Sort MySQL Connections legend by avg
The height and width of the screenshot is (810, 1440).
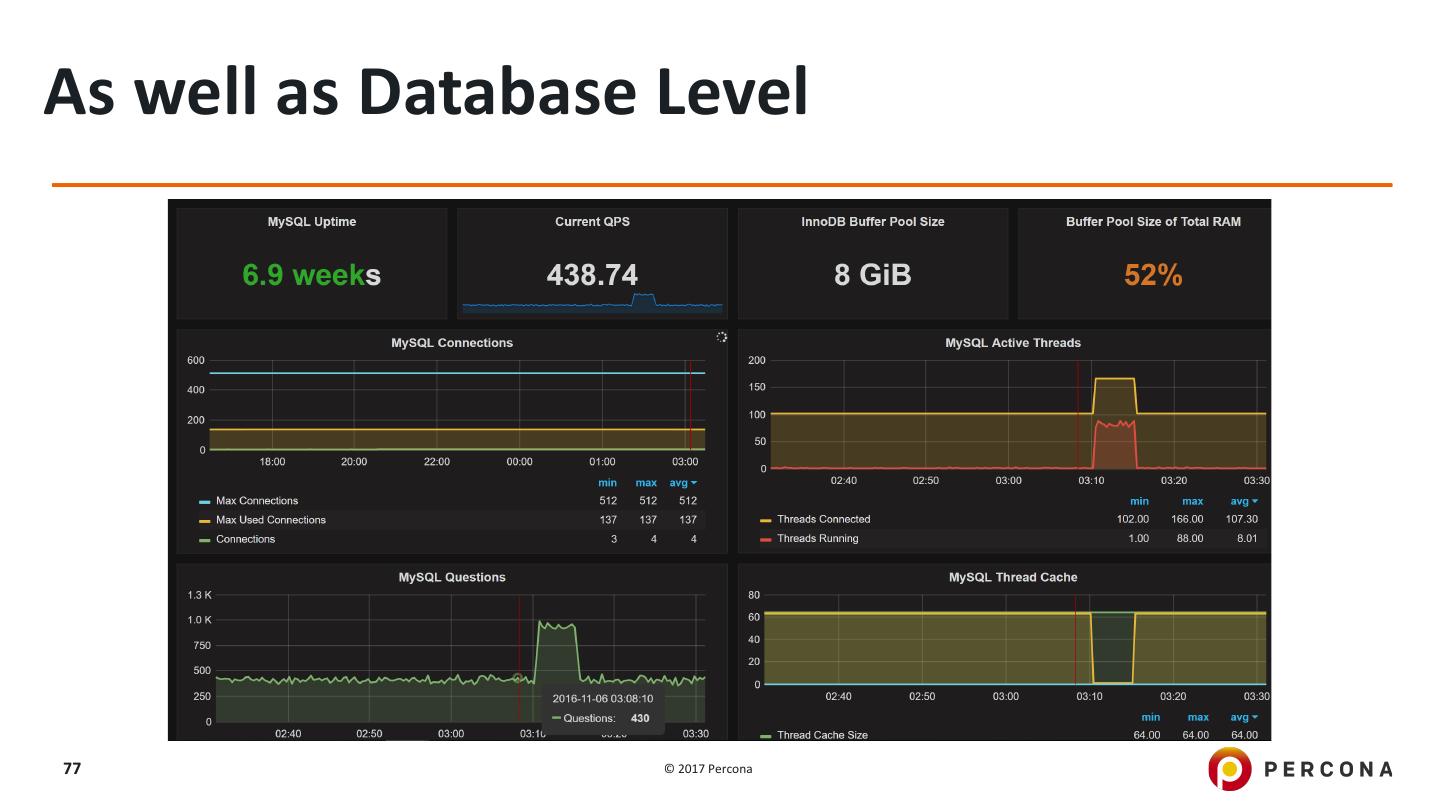tap(683, 483)
